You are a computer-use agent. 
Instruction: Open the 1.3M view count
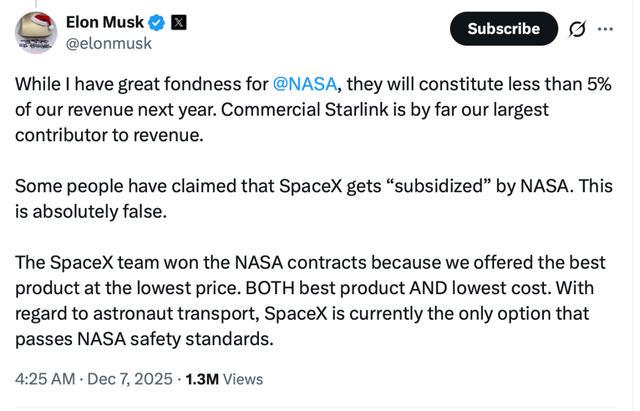coord(202,379)
